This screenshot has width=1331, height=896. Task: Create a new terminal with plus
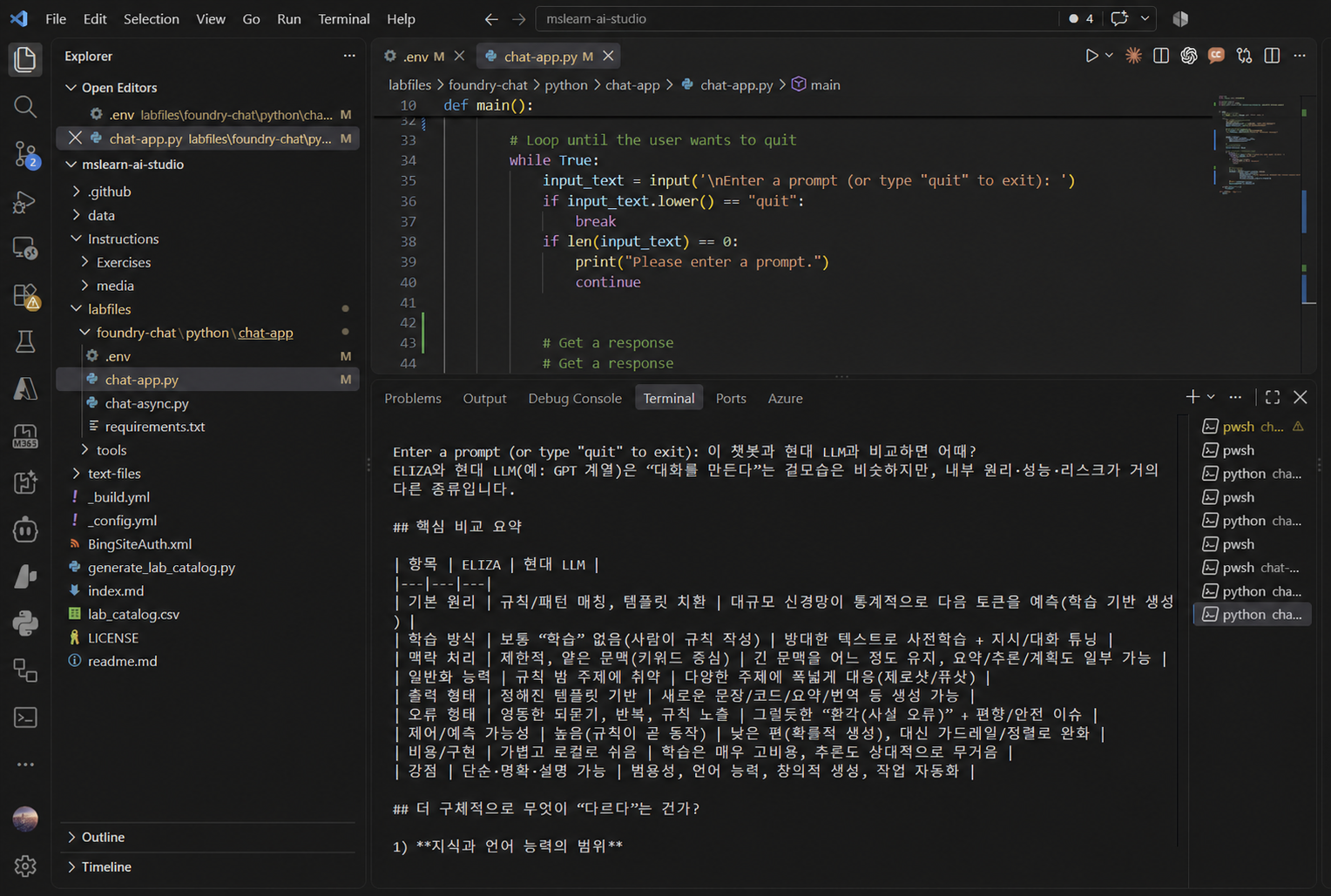coord(1192,397)
